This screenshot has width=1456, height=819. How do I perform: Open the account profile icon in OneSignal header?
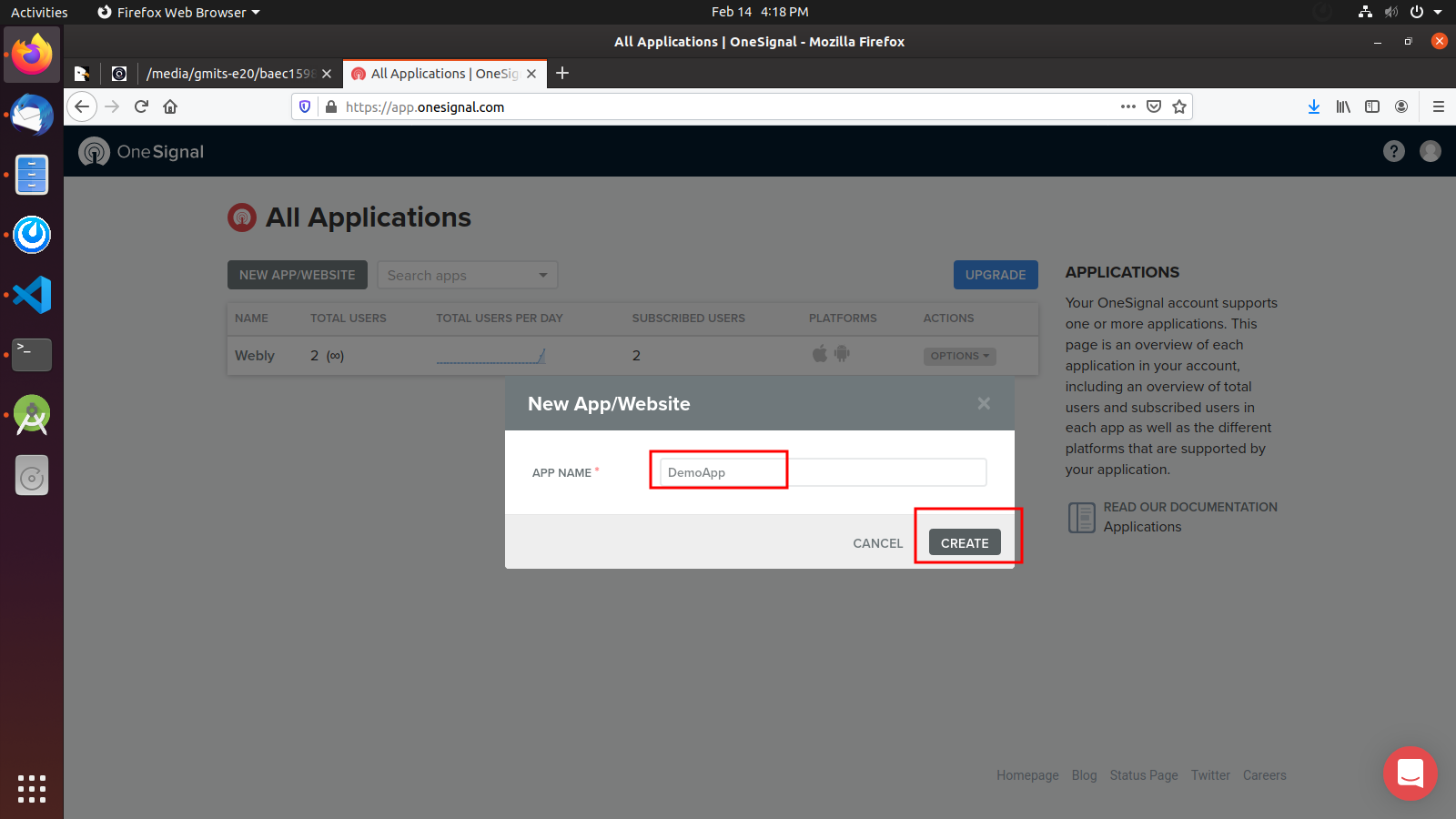click(1430, 151)
